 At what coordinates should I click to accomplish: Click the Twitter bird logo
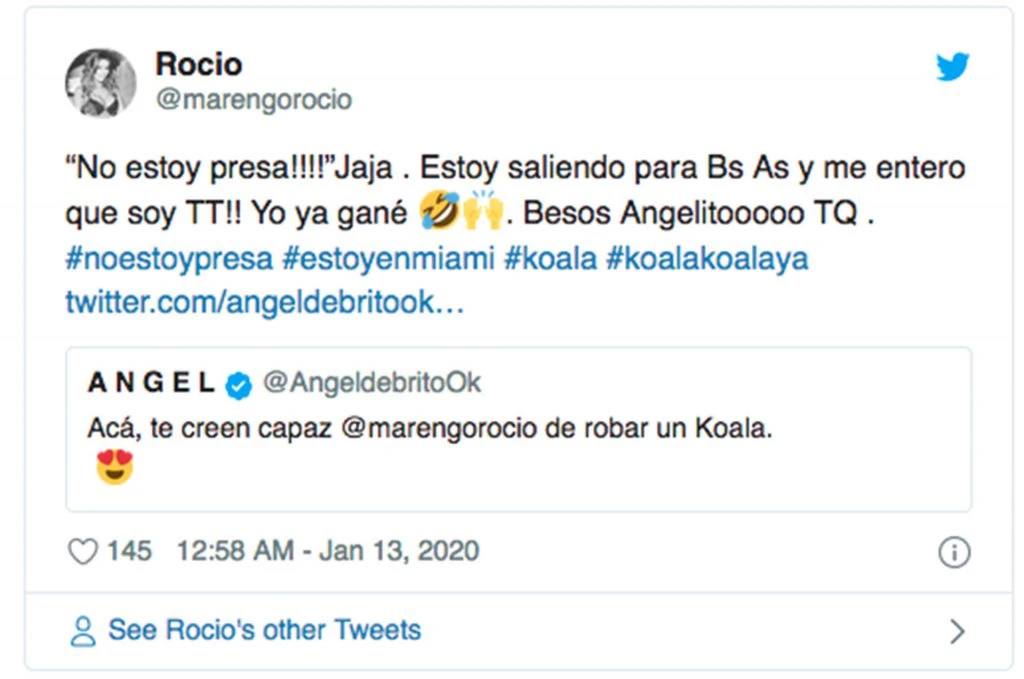952,68
